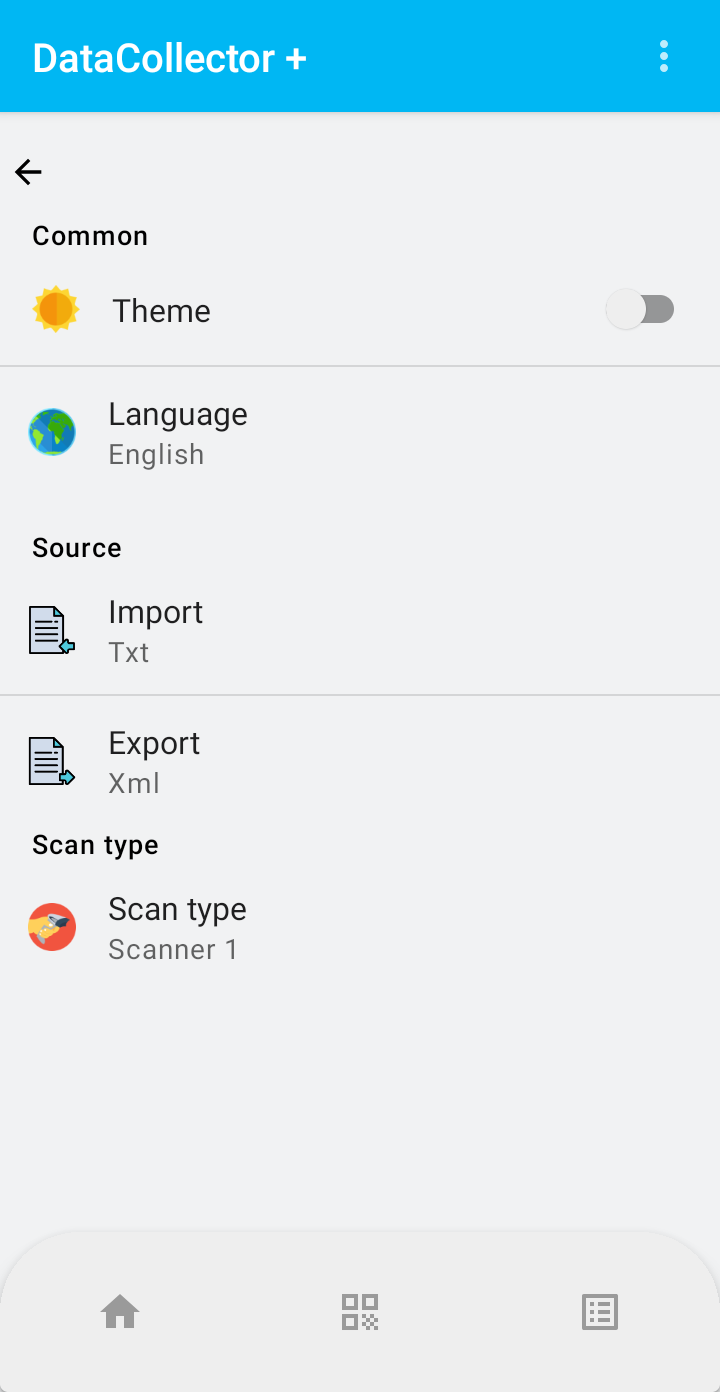Click the Theme label text
Image resolution: width=720 pixels, height=1392 pixels.
(x=161, y=311)
